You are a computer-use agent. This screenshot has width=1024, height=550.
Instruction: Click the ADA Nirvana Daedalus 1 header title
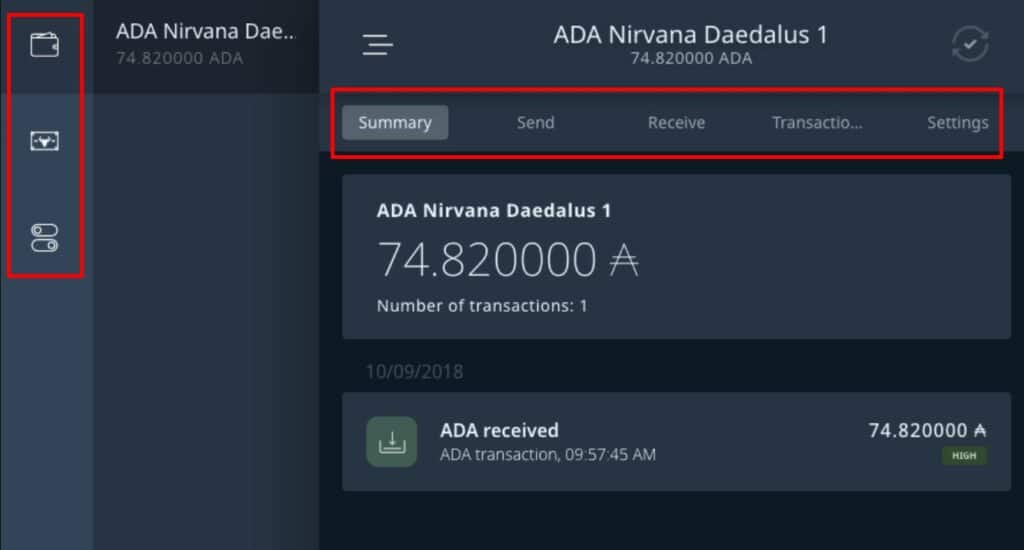pos(690,35)
